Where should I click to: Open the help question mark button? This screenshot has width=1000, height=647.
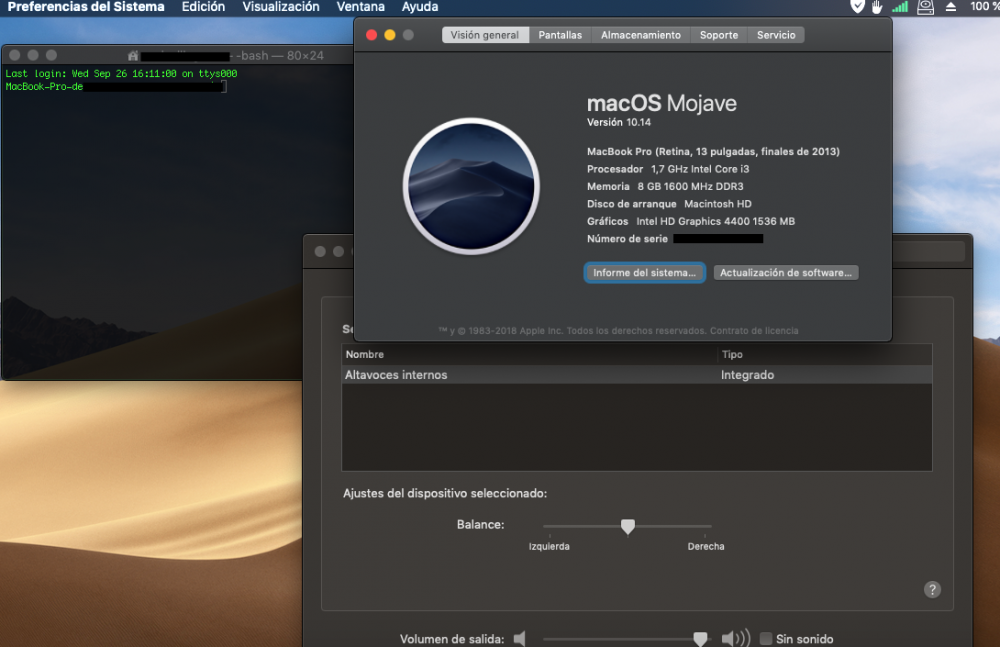932,590
